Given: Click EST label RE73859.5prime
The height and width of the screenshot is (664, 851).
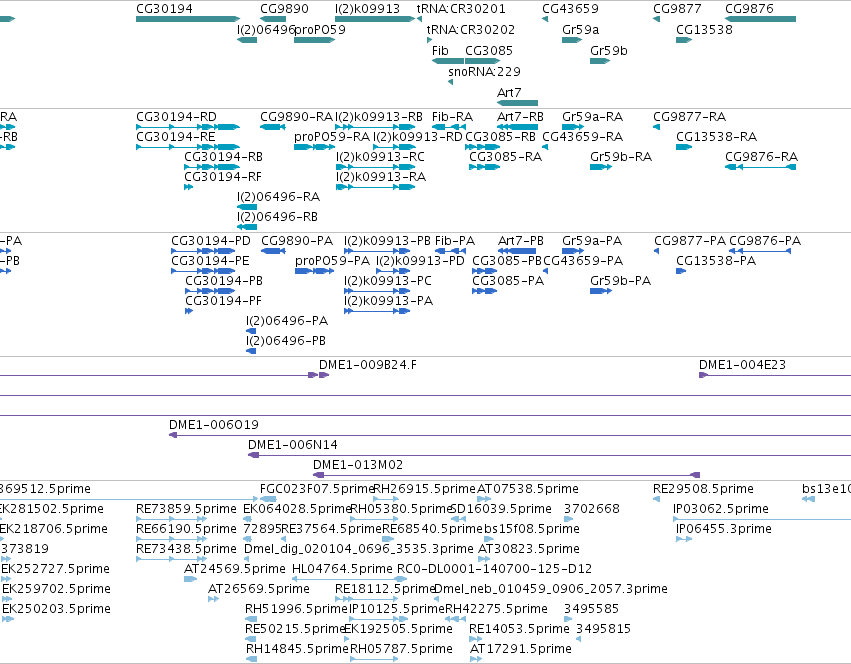Looking at the screenshot, I should coord(186,509).
